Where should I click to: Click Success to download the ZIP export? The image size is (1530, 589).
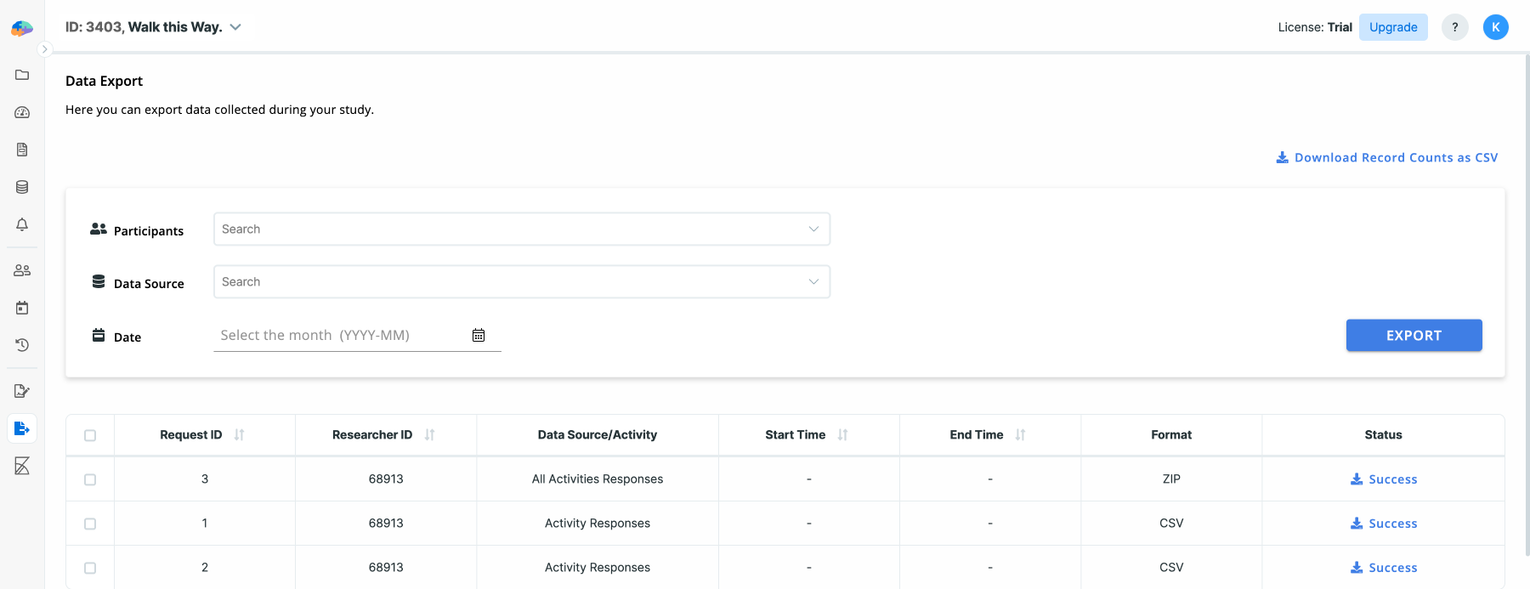pyautogui.click(x=1383, y=479)
